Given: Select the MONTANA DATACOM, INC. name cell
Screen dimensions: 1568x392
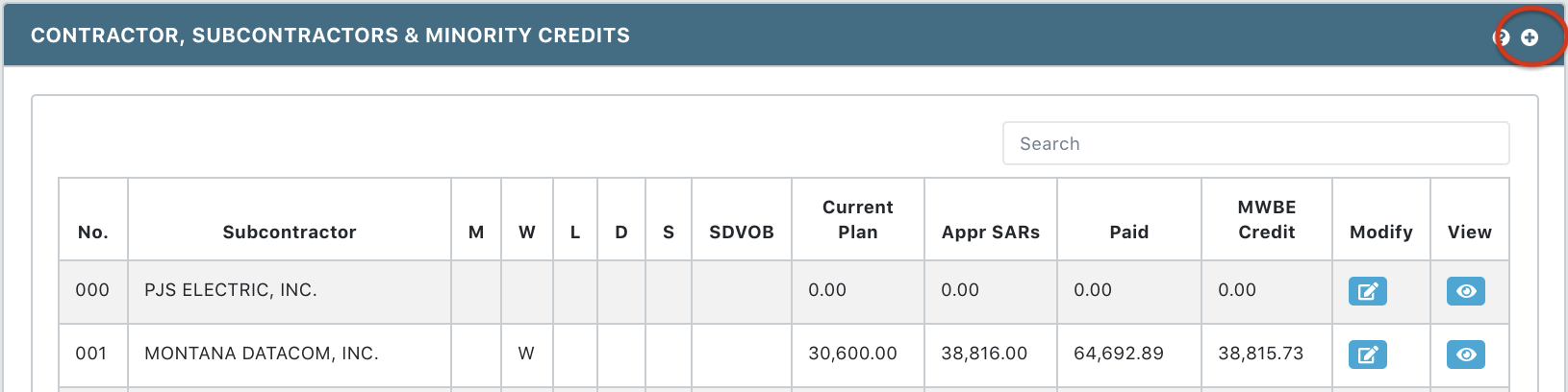Looking at the screenshot, I should tap(262, 354).
